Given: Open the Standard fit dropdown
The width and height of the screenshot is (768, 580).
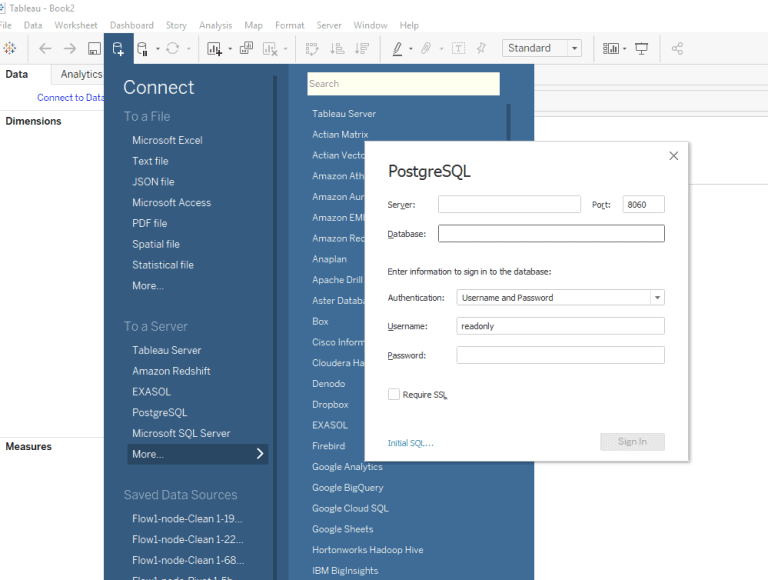Looking at the screenshot, I should tap(575, 48).
